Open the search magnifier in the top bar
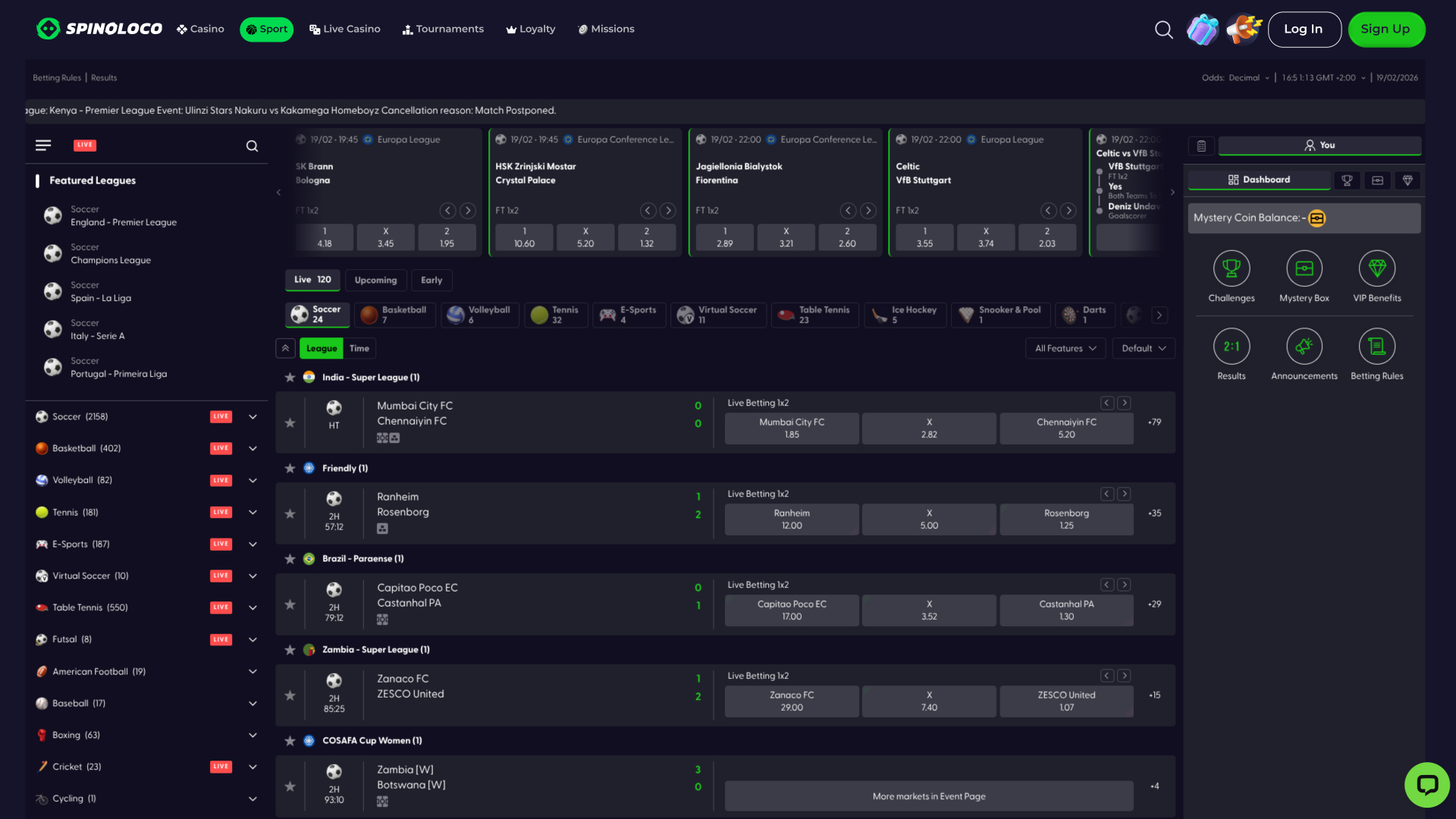Image resolution: width=1456 pixels, height=819 pixels. point(1164,30)
